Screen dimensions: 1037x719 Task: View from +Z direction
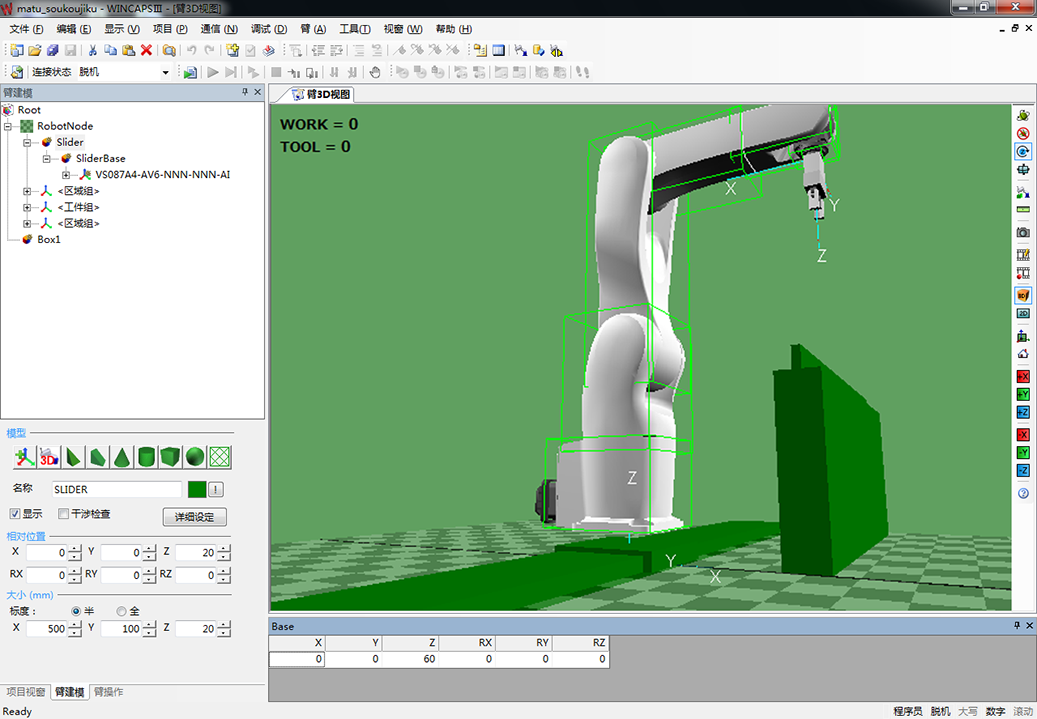[1022, 412]
